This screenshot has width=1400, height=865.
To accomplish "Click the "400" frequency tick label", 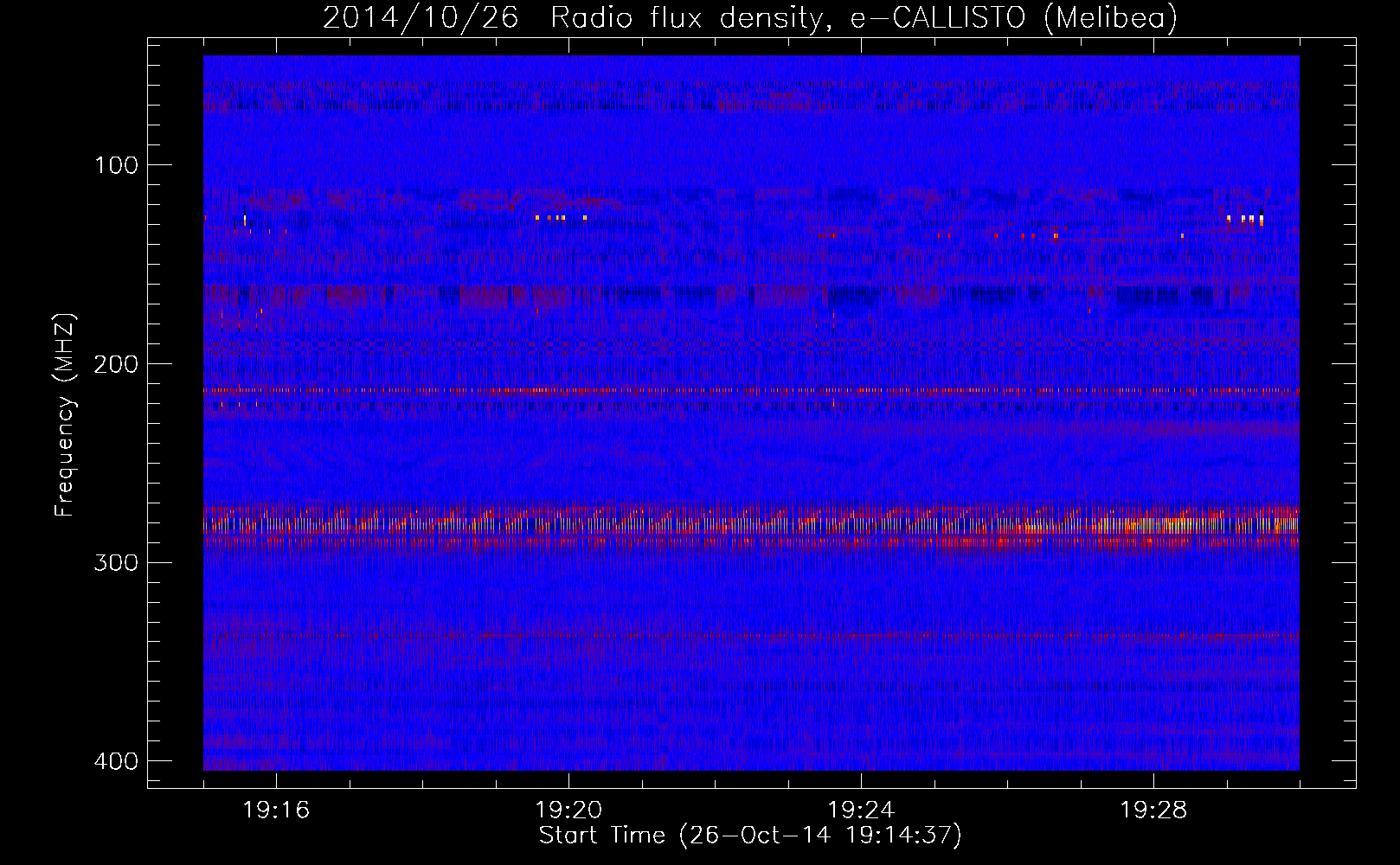I will pos(115,761).
